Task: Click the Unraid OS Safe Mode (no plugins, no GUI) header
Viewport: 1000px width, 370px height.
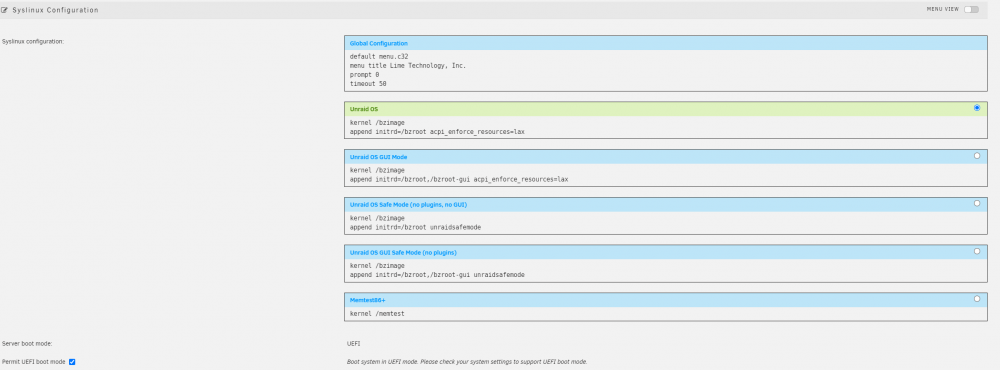Action: pyautogui.click(x=665, y=205)
